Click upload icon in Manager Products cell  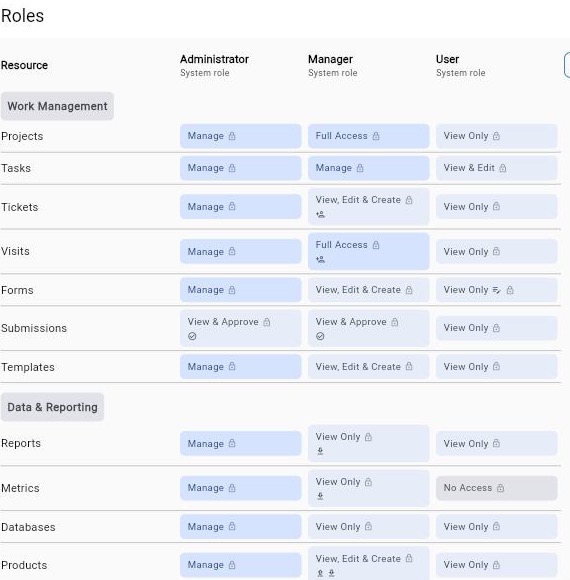click(x=320, y=573)
